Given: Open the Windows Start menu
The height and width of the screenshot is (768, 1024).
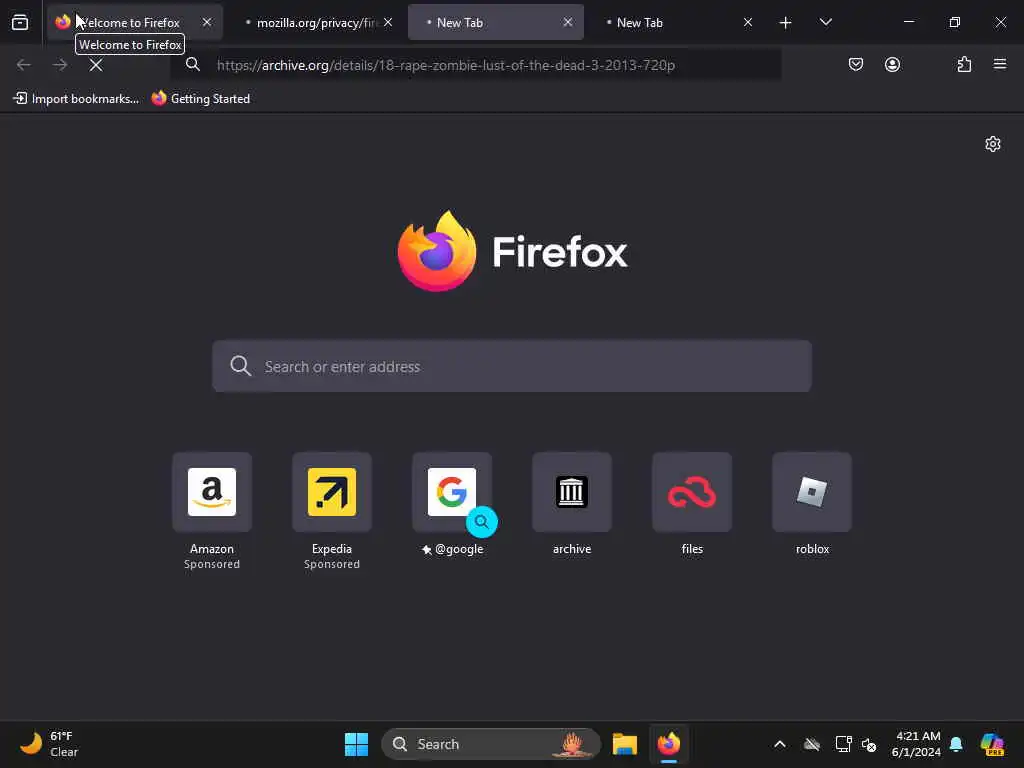Looking at the screenshot, I should click(x=357, y=744).
